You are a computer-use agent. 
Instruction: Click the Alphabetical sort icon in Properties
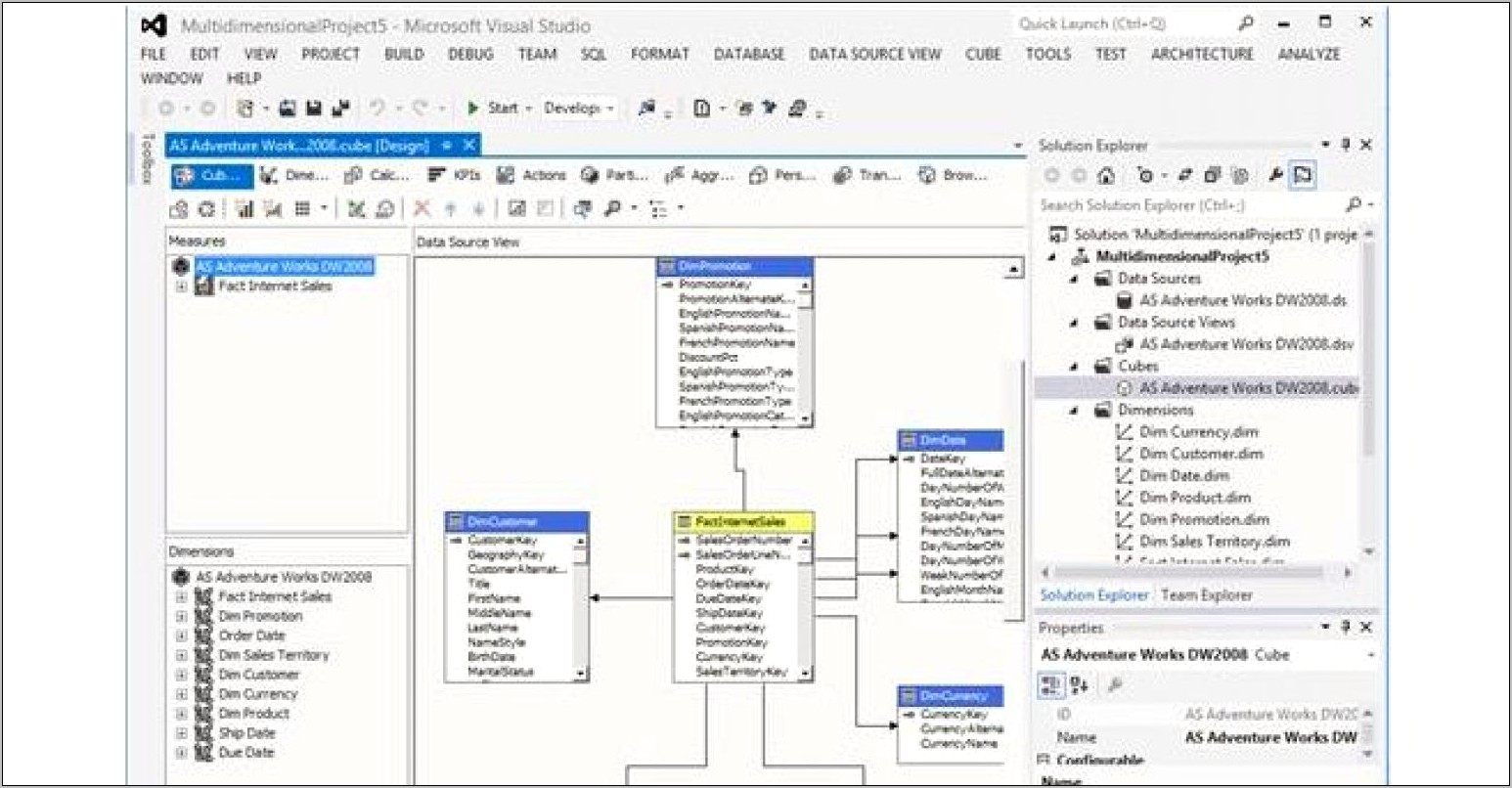click(1080, 685)
